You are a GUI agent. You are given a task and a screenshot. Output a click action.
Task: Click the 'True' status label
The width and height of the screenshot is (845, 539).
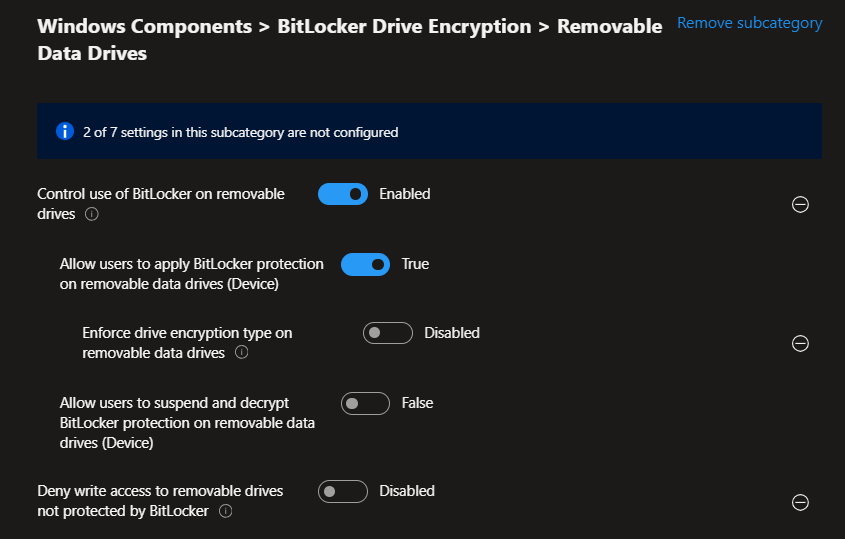pyautogui.click(x=415, y=264)
